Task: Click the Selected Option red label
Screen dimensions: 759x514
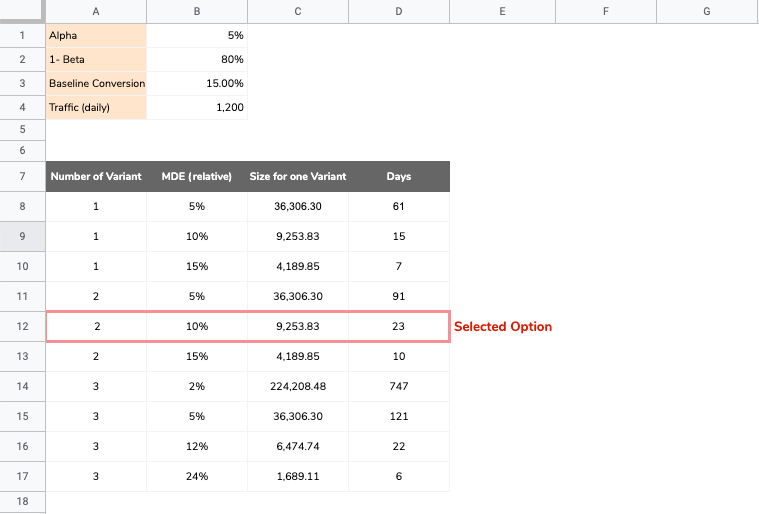Action: (x=503, y=327)
